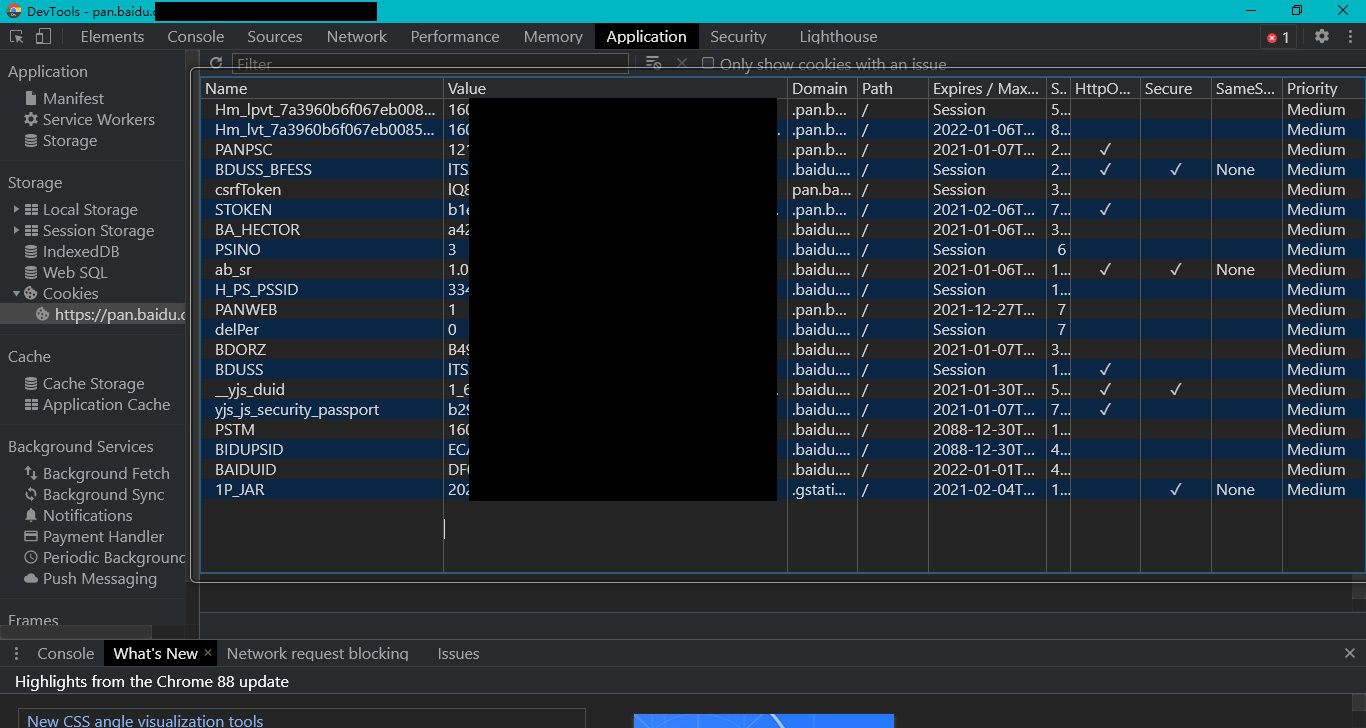Open DevTools settings gear
The height and width of the screenshot is (728, 1366).
[1322, 36]
